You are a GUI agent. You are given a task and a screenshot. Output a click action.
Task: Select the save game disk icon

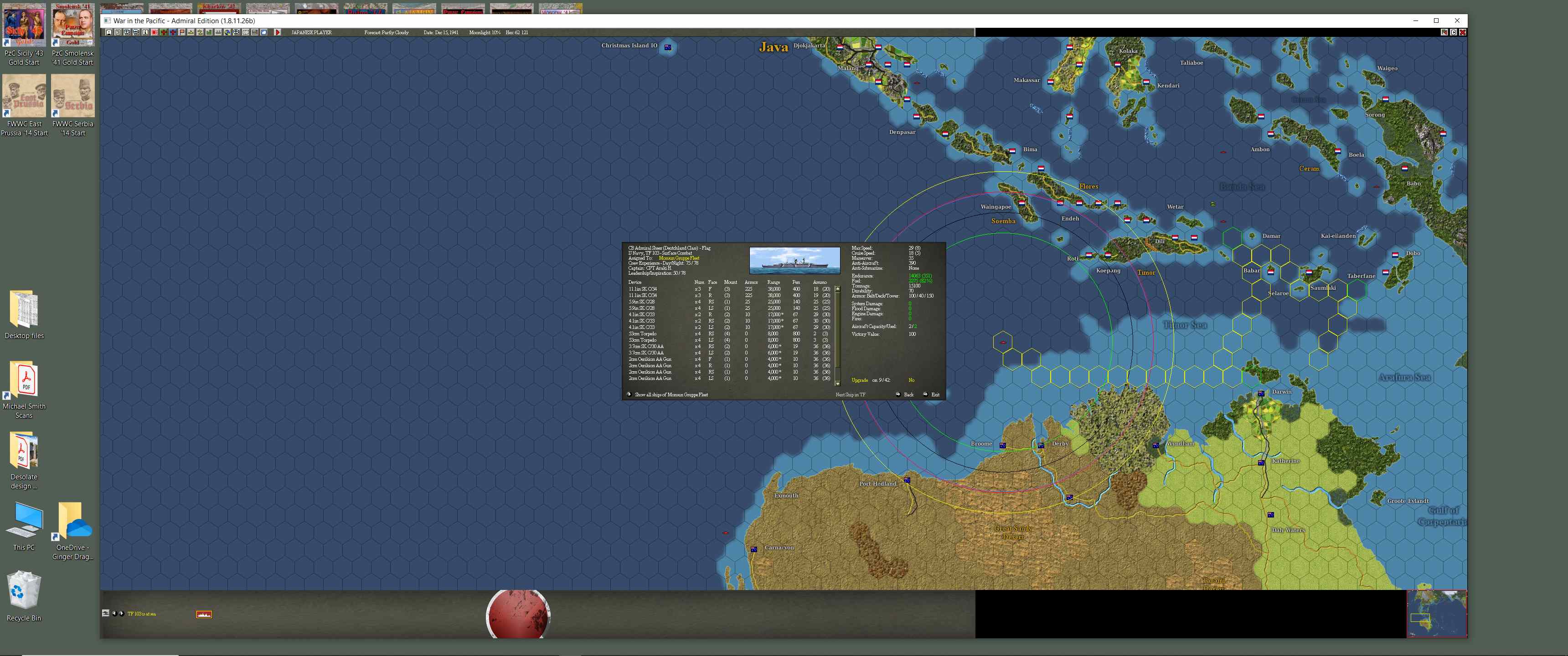[x=109, y=32]
